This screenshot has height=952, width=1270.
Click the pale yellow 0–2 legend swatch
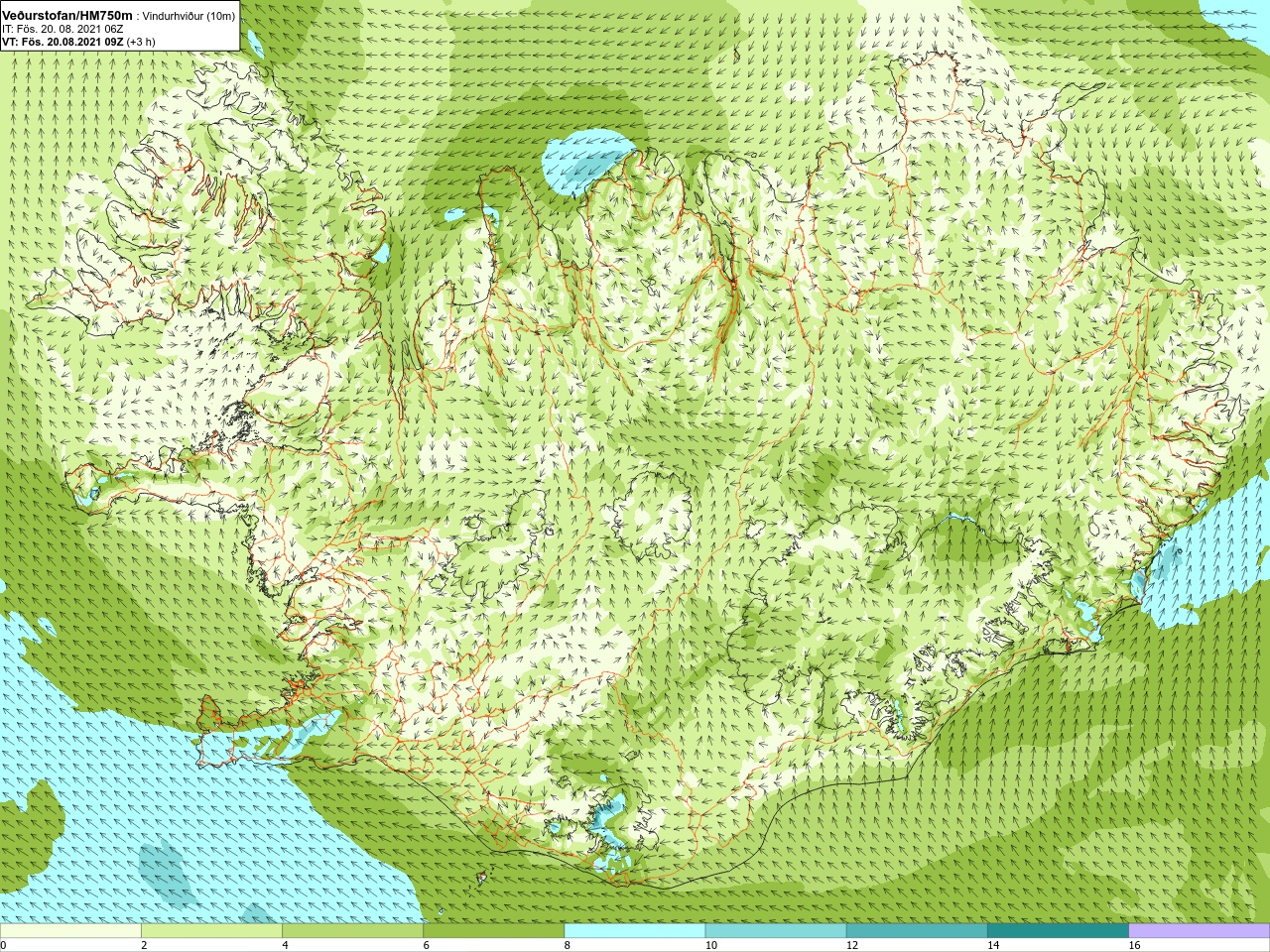click(x=70, y=931)
